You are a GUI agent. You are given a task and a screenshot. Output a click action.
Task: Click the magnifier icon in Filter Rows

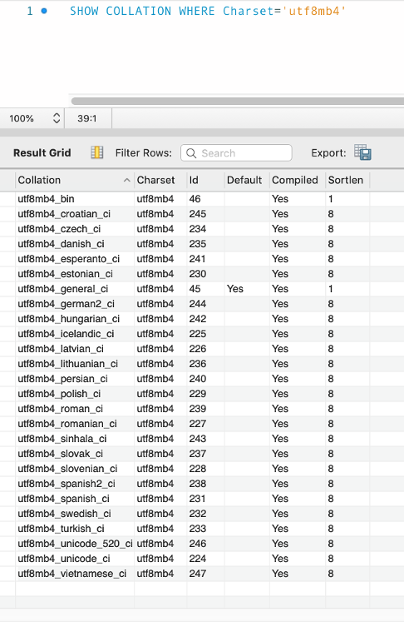pos(191,153)
